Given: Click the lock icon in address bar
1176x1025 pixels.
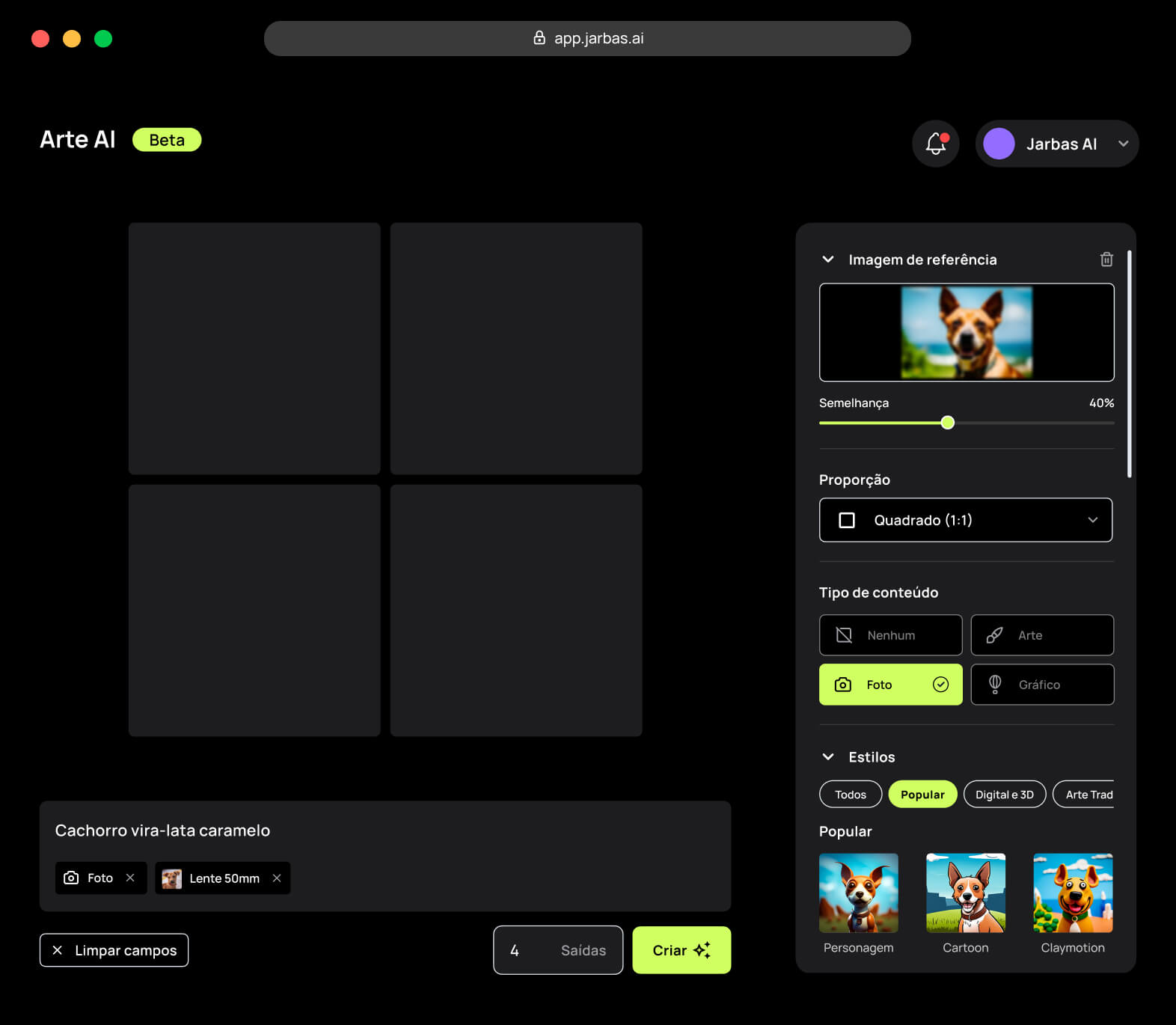Looking at the screenshot, I should click(539, 38).
